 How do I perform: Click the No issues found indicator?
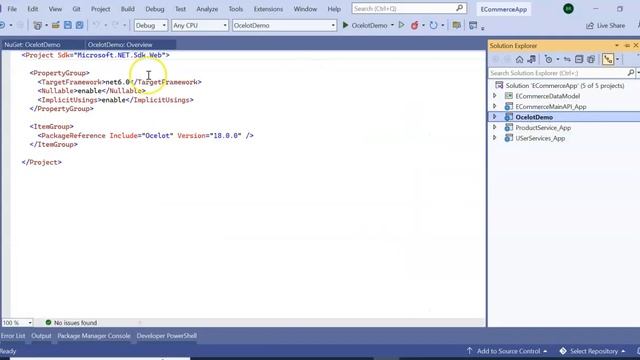click(71, 322)
